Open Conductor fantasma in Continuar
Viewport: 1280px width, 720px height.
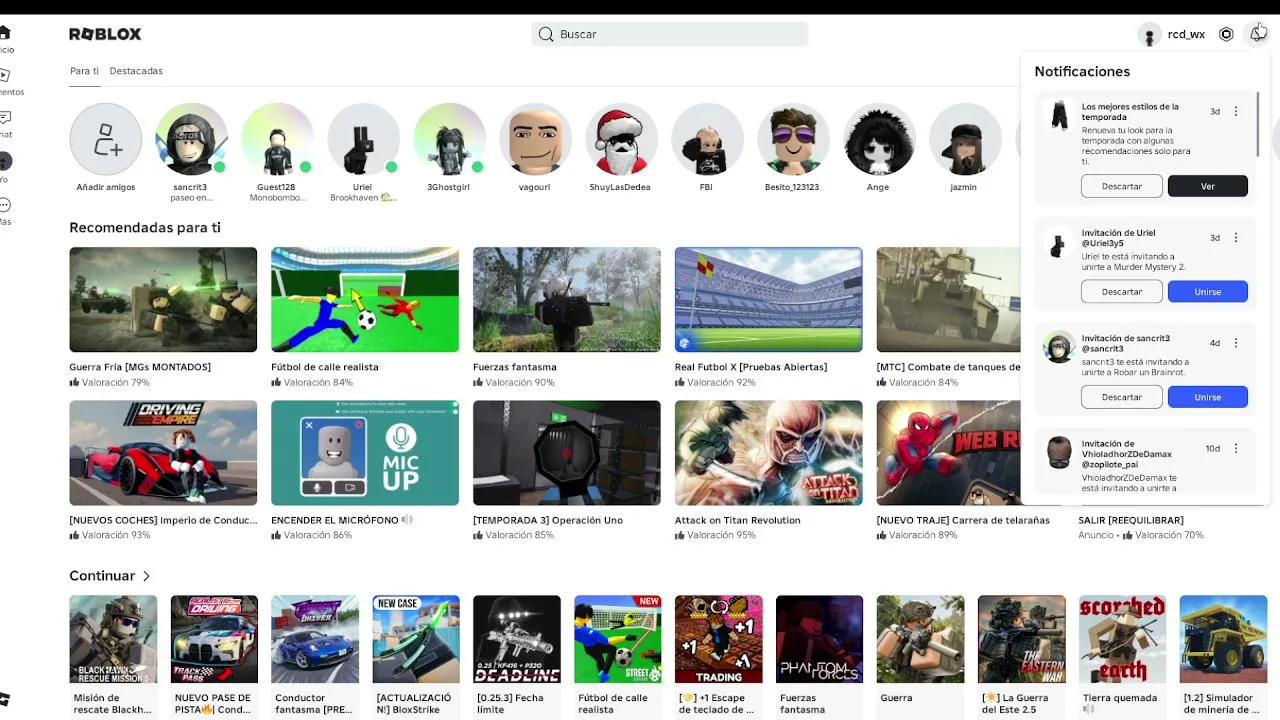point(315,640)
